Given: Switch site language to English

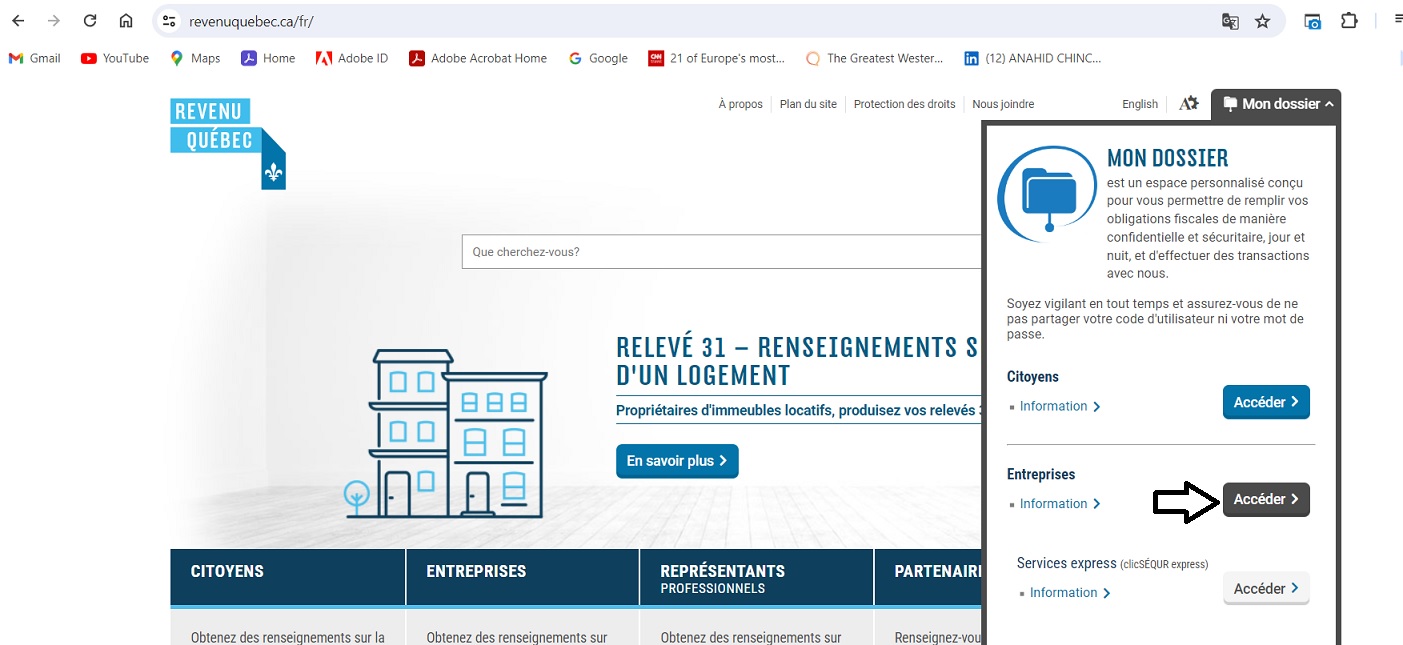Looking at the screenshot, I should tap(1139, 104).
